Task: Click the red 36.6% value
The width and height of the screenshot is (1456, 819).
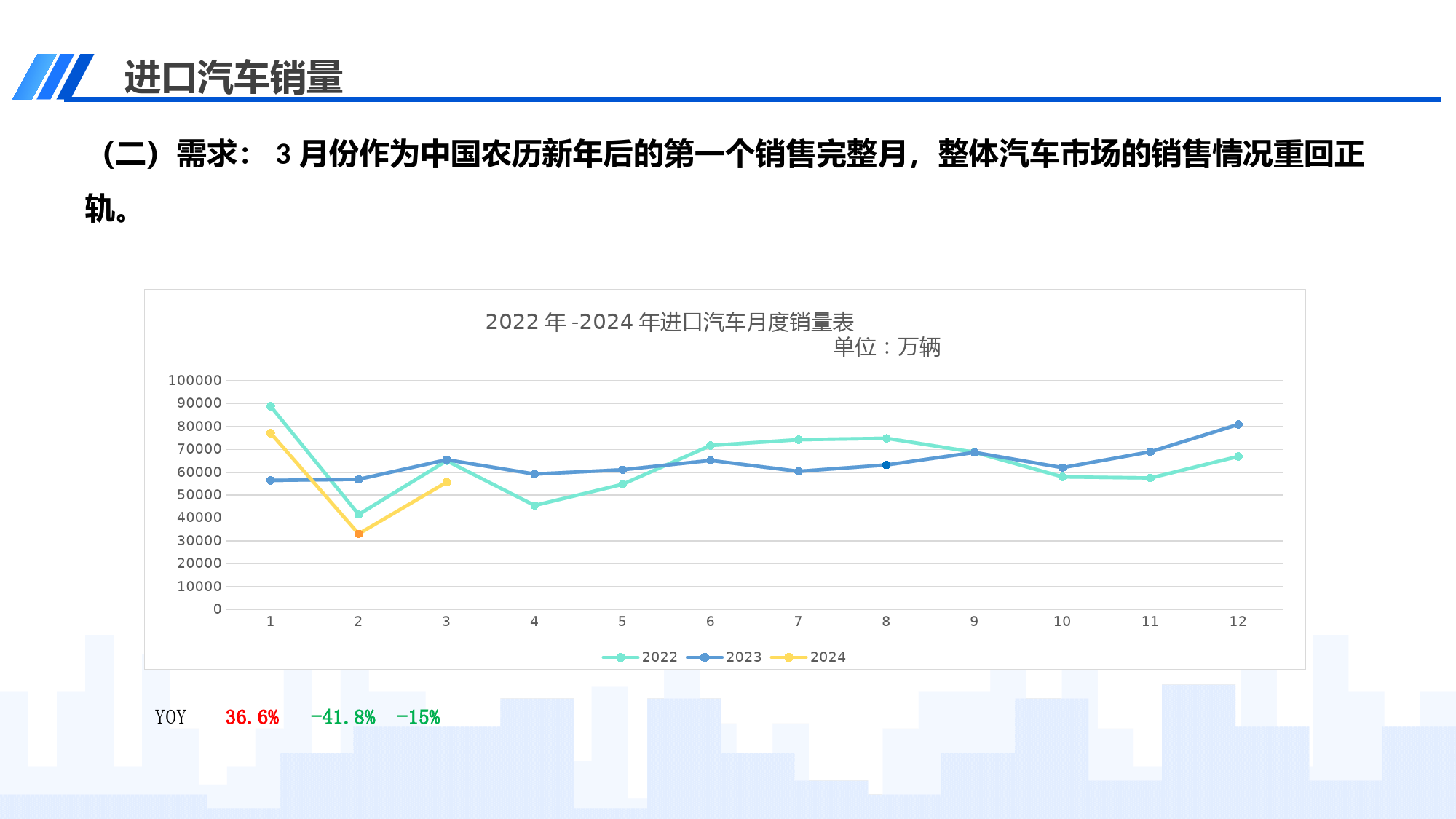Action: (x=252, y=717)
